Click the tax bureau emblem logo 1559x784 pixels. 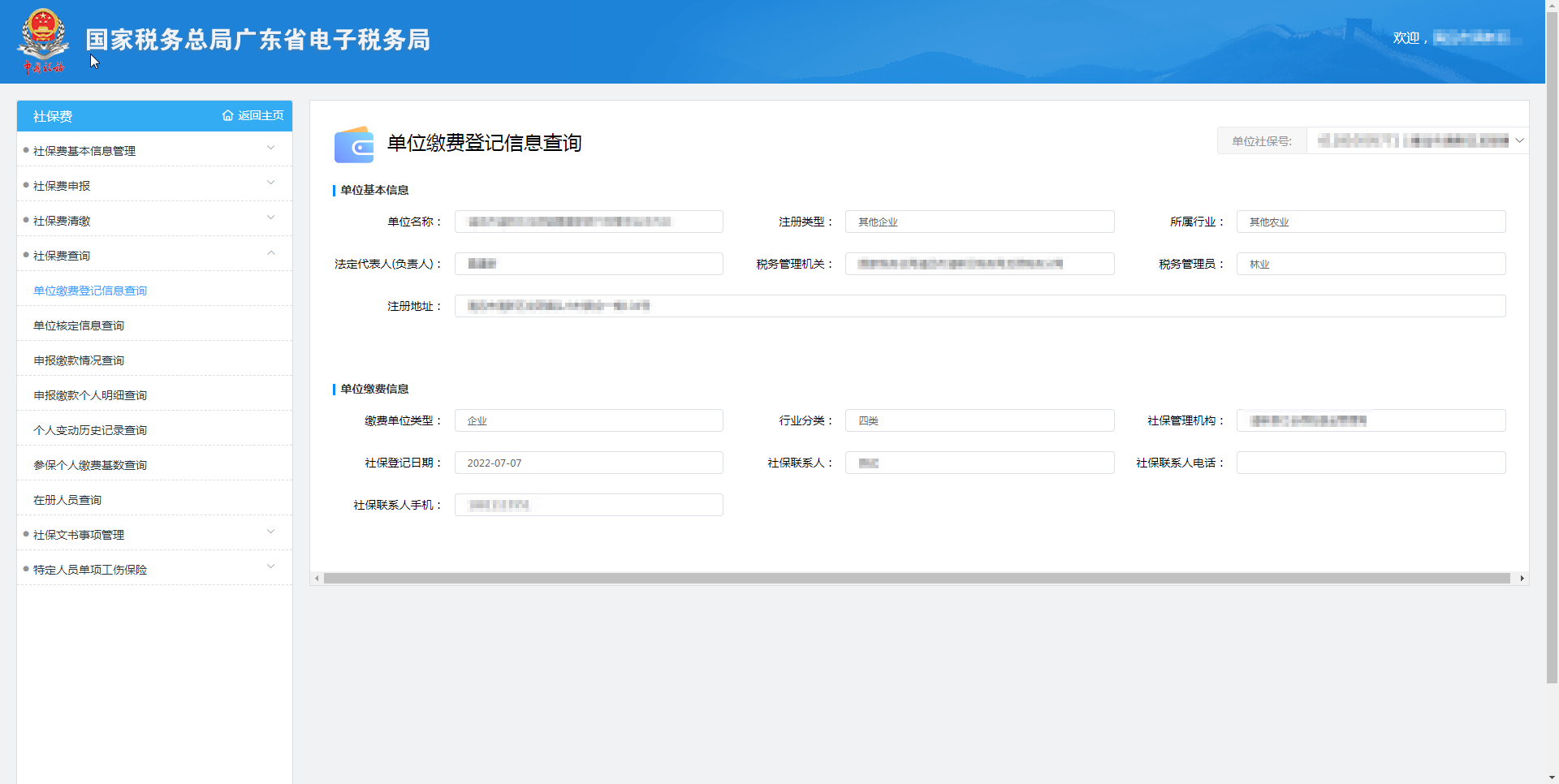(x=42, y=40)
